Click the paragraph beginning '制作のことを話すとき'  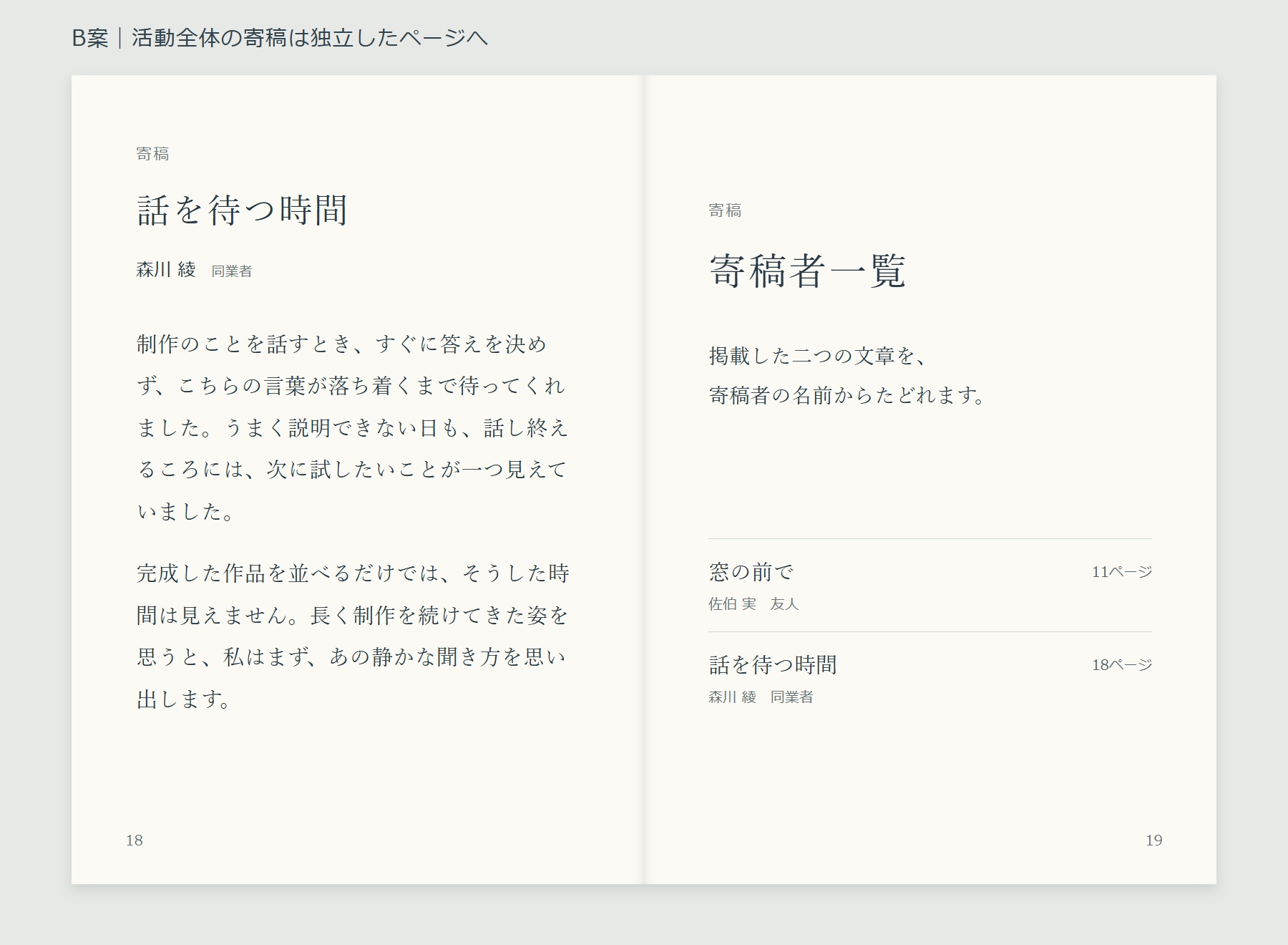coord(352,427)
